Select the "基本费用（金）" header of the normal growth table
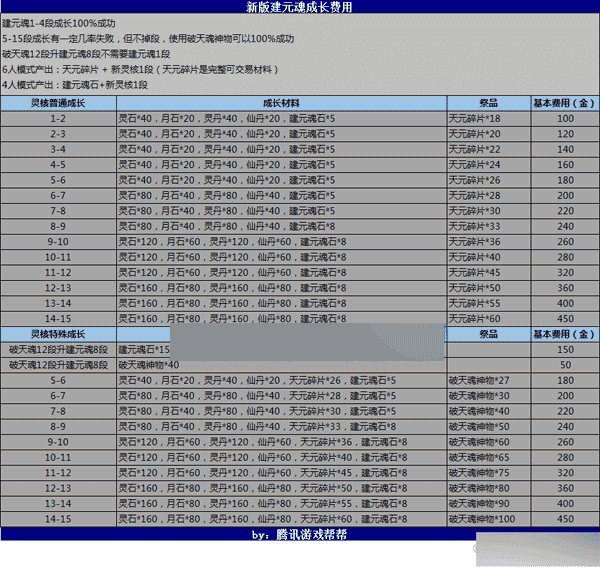 tap(565, 103)
